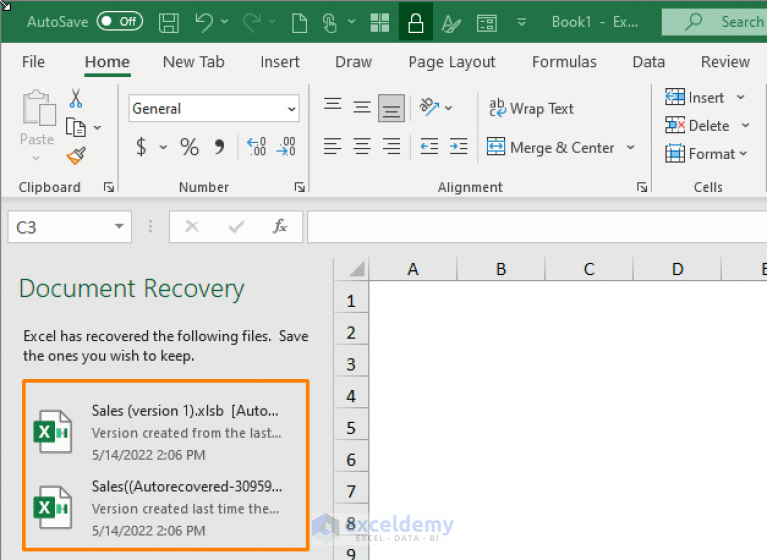Image resolution: width=767 pixels, height=560 pixels.
Task: Expand the Paste options arrow
Action: tap(36, 158)
